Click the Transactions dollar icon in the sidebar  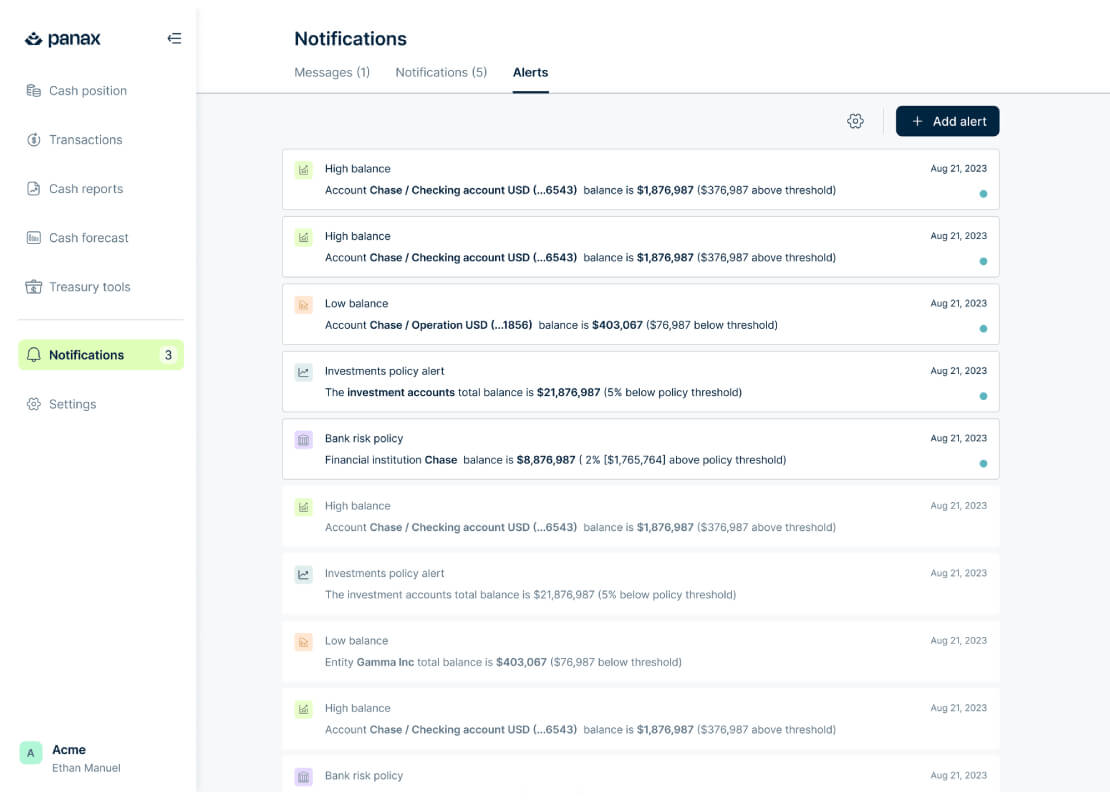pos(33,139)
